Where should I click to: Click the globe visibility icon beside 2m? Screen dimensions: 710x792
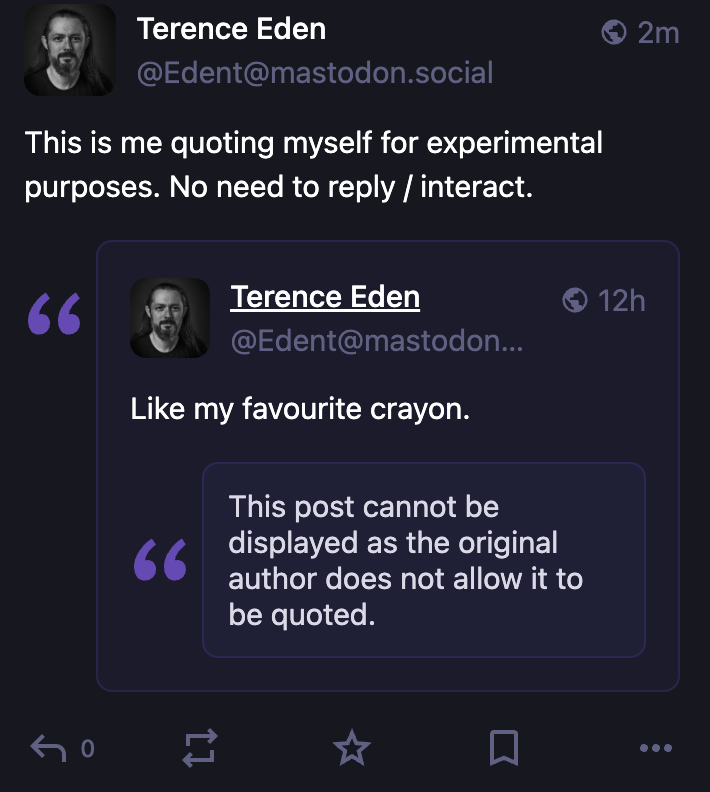pyautogui.click(x=614, y=33)
